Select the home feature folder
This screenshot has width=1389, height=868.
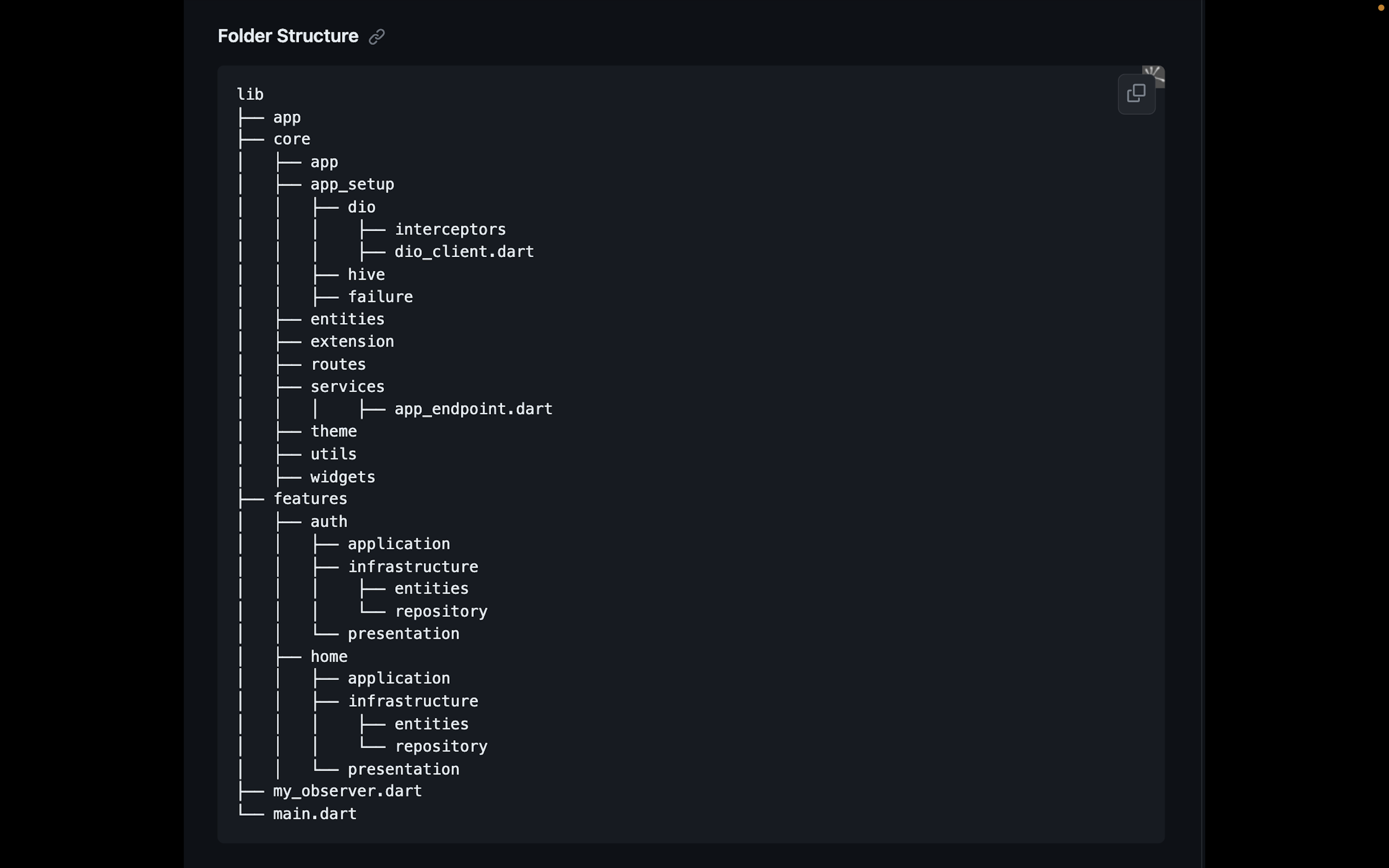click(x=329, y=656)
